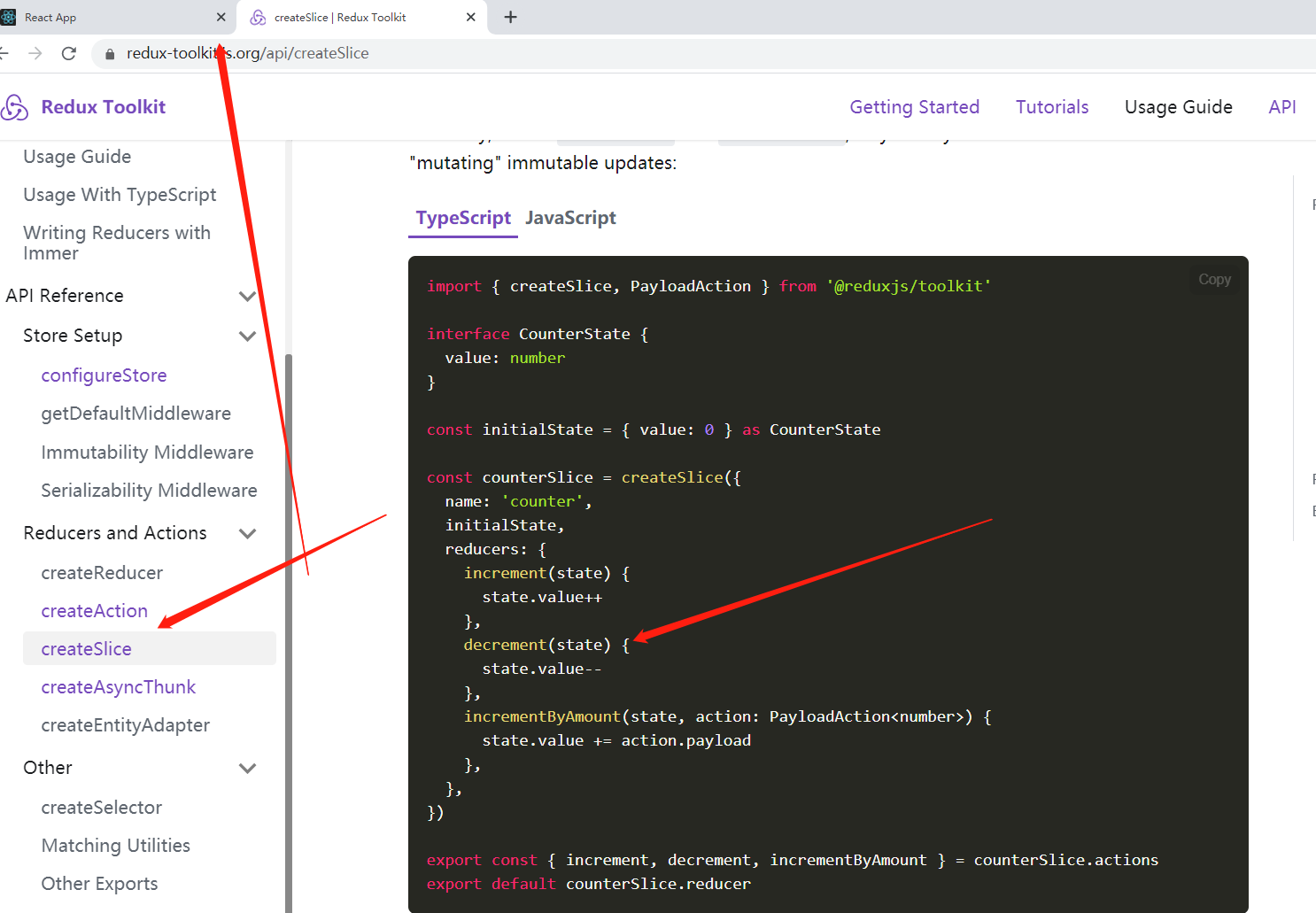Image resolution: width=1316 pixels, height=913 pixels.
Task: Collapse the Store Setup section chevron
Action: click(248, 336)
